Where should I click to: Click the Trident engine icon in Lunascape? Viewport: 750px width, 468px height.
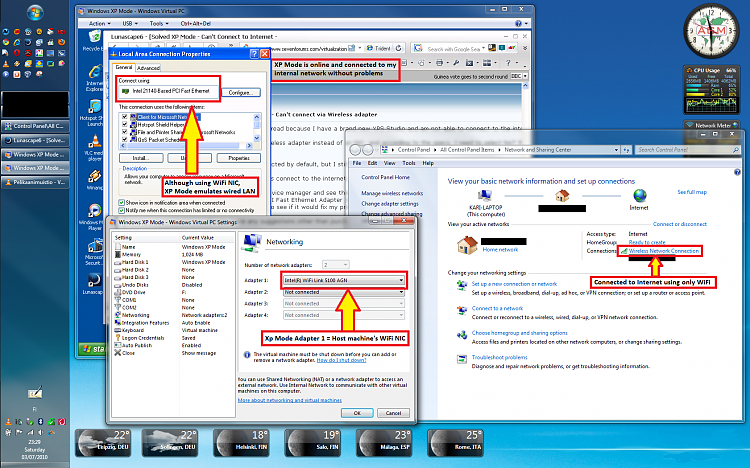pos(369,48)
